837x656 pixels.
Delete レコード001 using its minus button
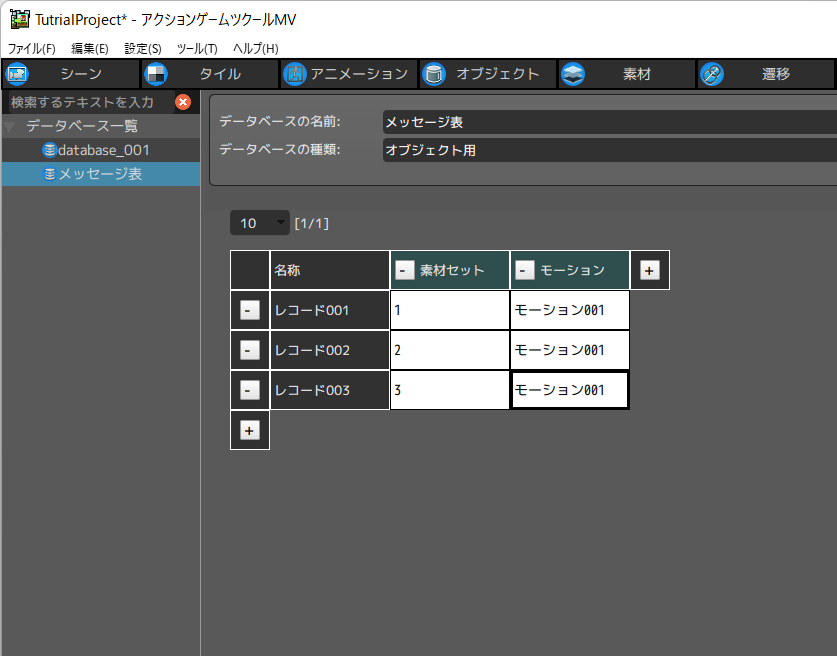pos(249,309)
